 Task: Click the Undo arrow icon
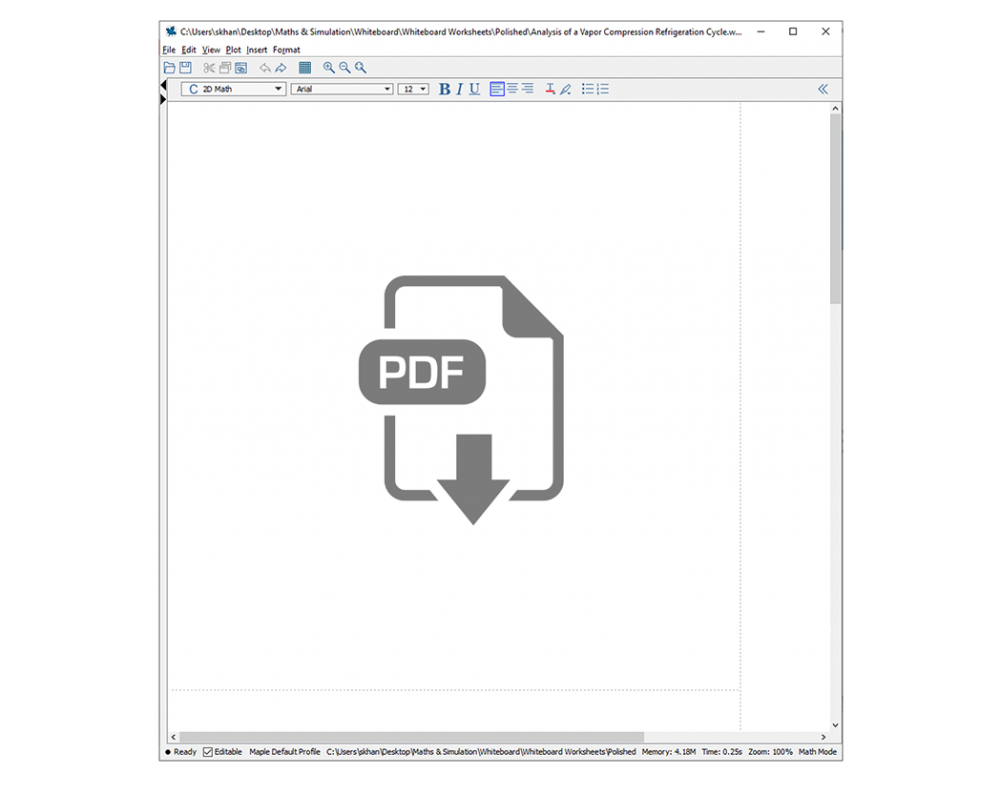tap(265, 68)
